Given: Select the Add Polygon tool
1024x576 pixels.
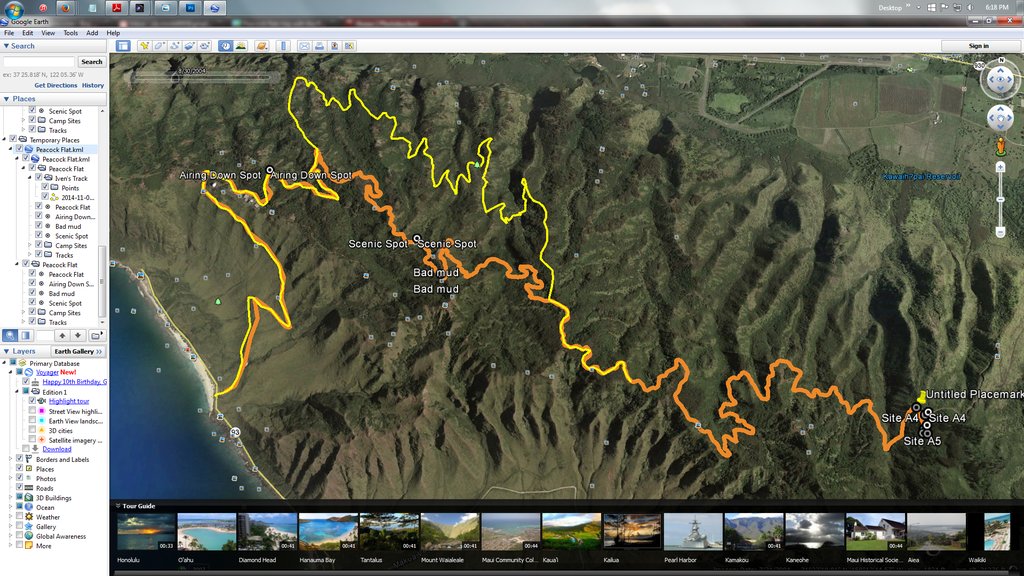Looking at the screenshot, I should [x=159, y=46].
